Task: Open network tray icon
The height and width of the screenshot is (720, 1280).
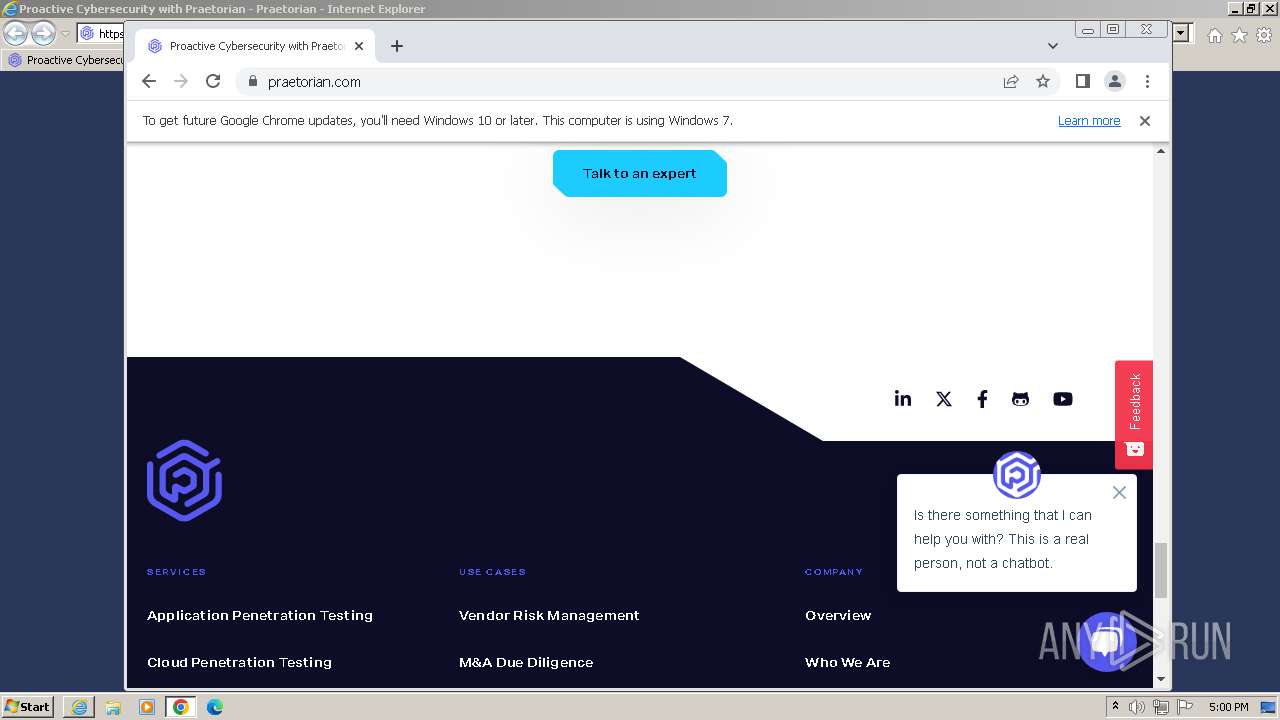Action: point(1161,707)
